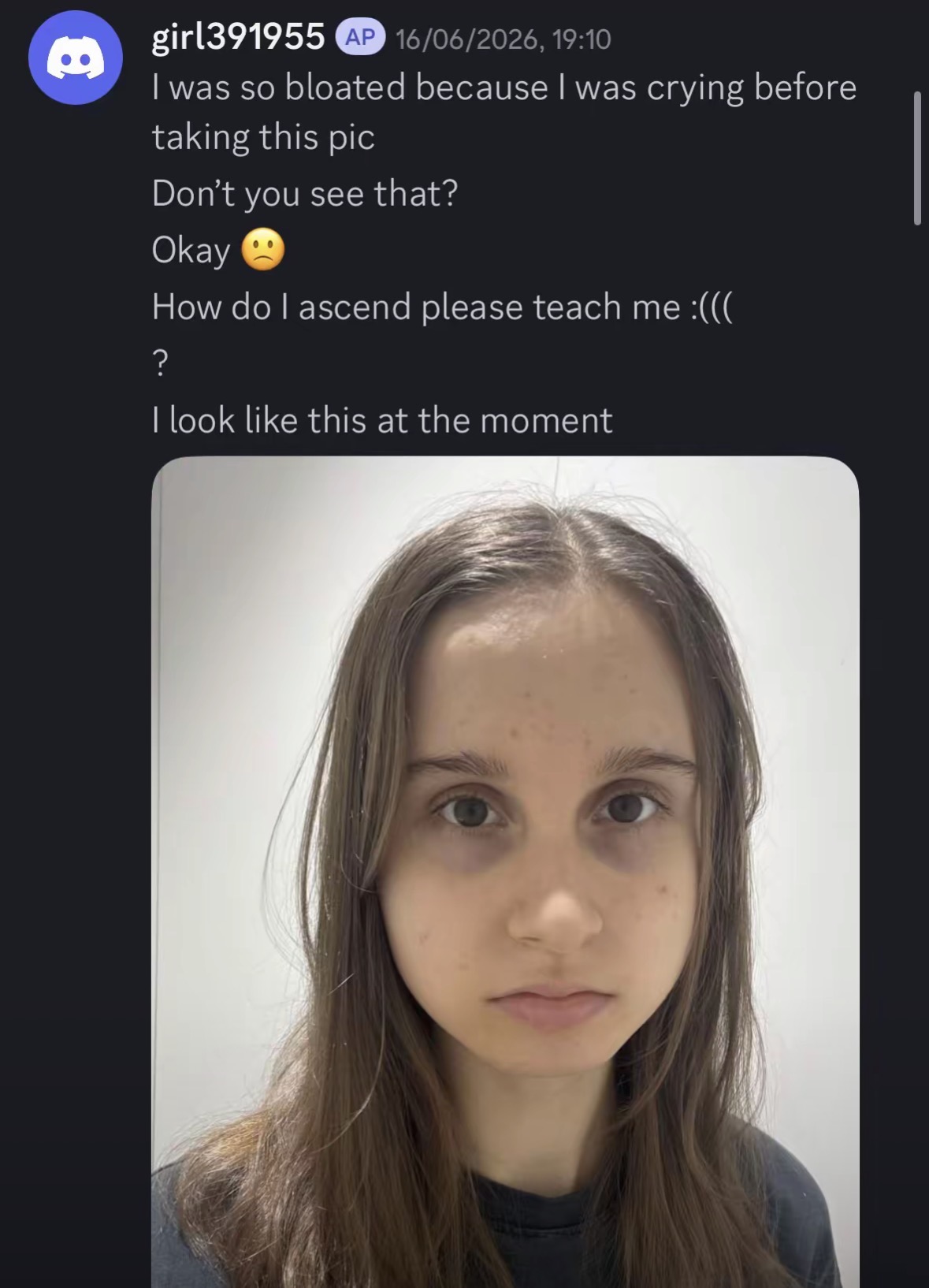Click the time 19:10 in the timestamp
This screenshot has height=1288, width=929.
click(582, 39)
